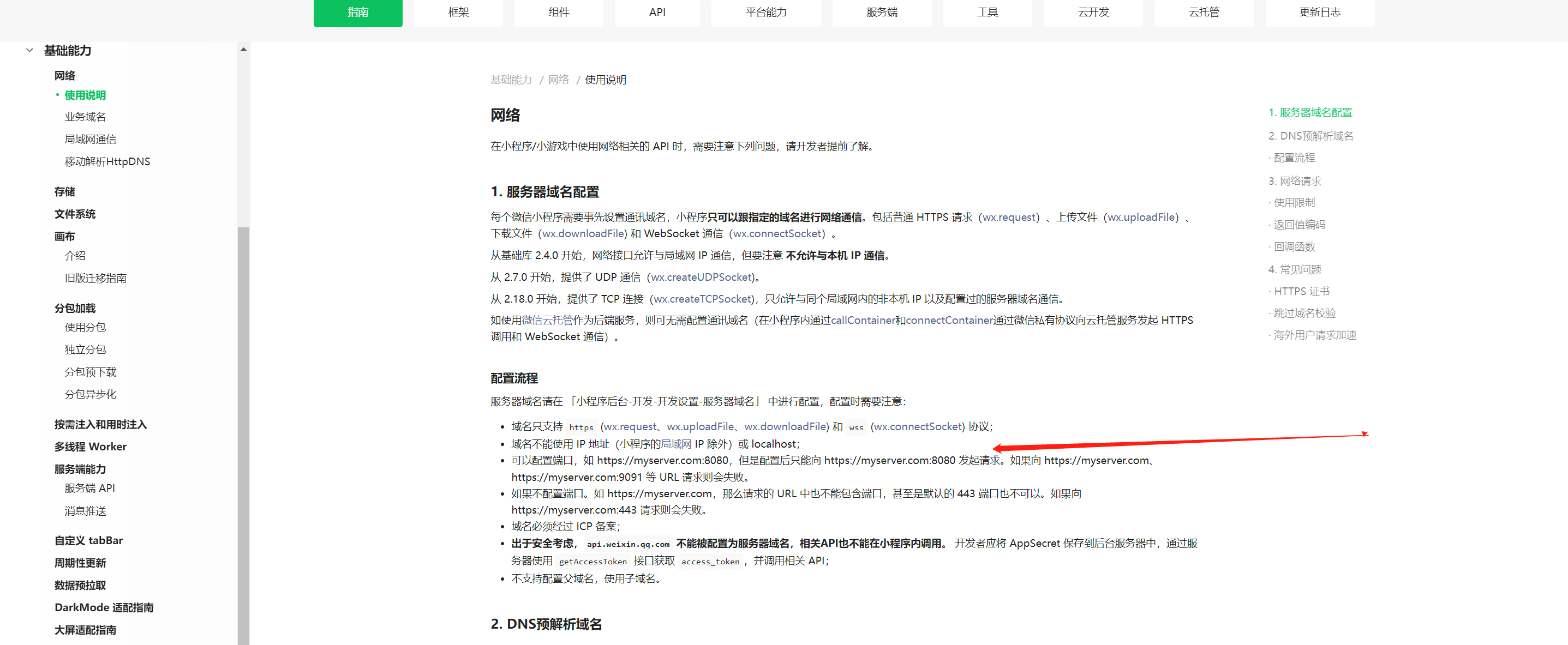The width and height of the screenshot is (1568, 645).
Task: Open the 框架 top navigation tab
Action: point(458,12)
